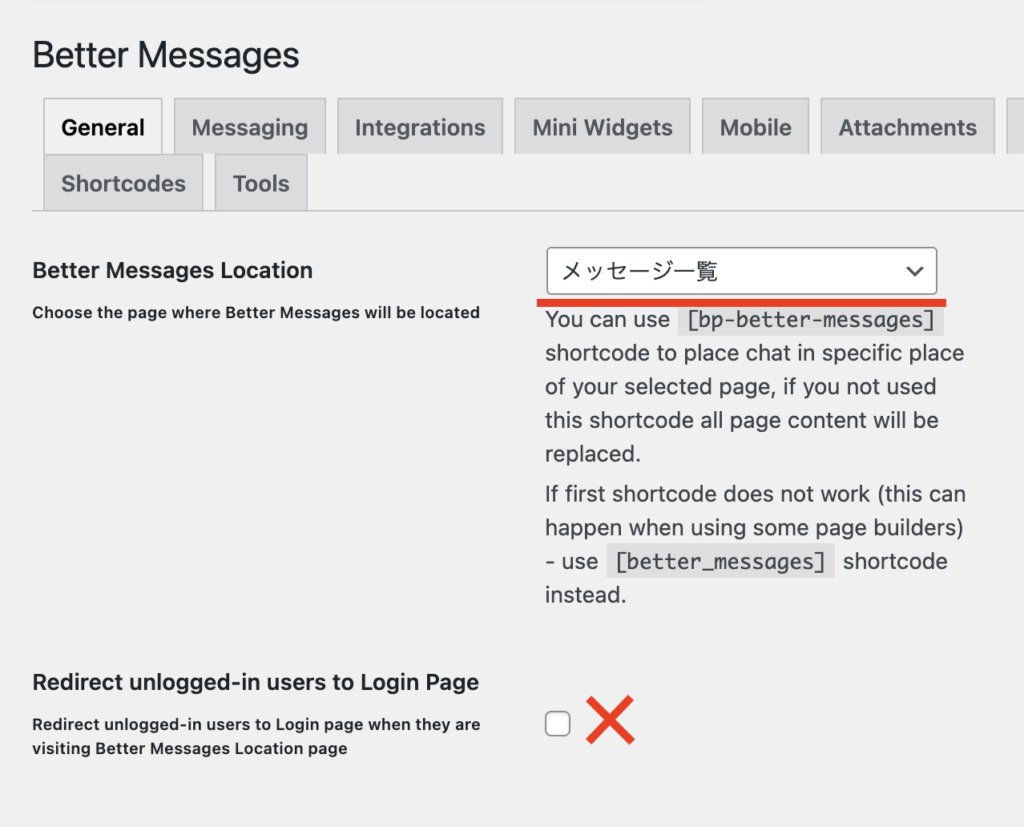Open the Tools tab
Screen dimensions: 1024x827
(261, 183)
